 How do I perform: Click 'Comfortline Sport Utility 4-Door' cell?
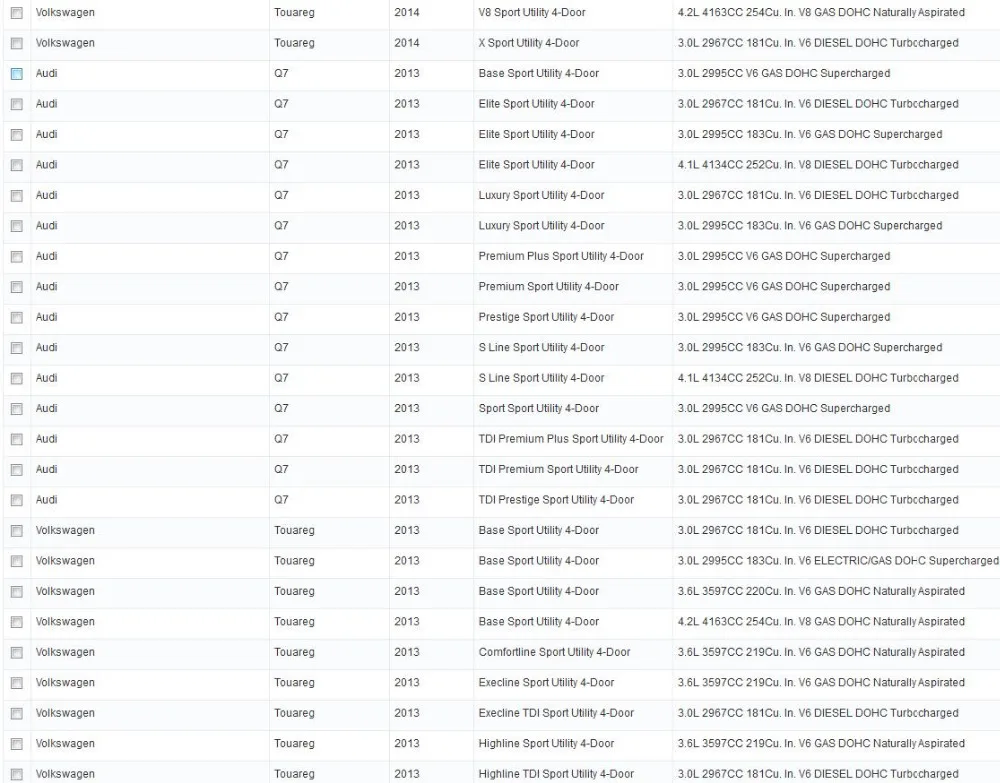coord(554,652)
